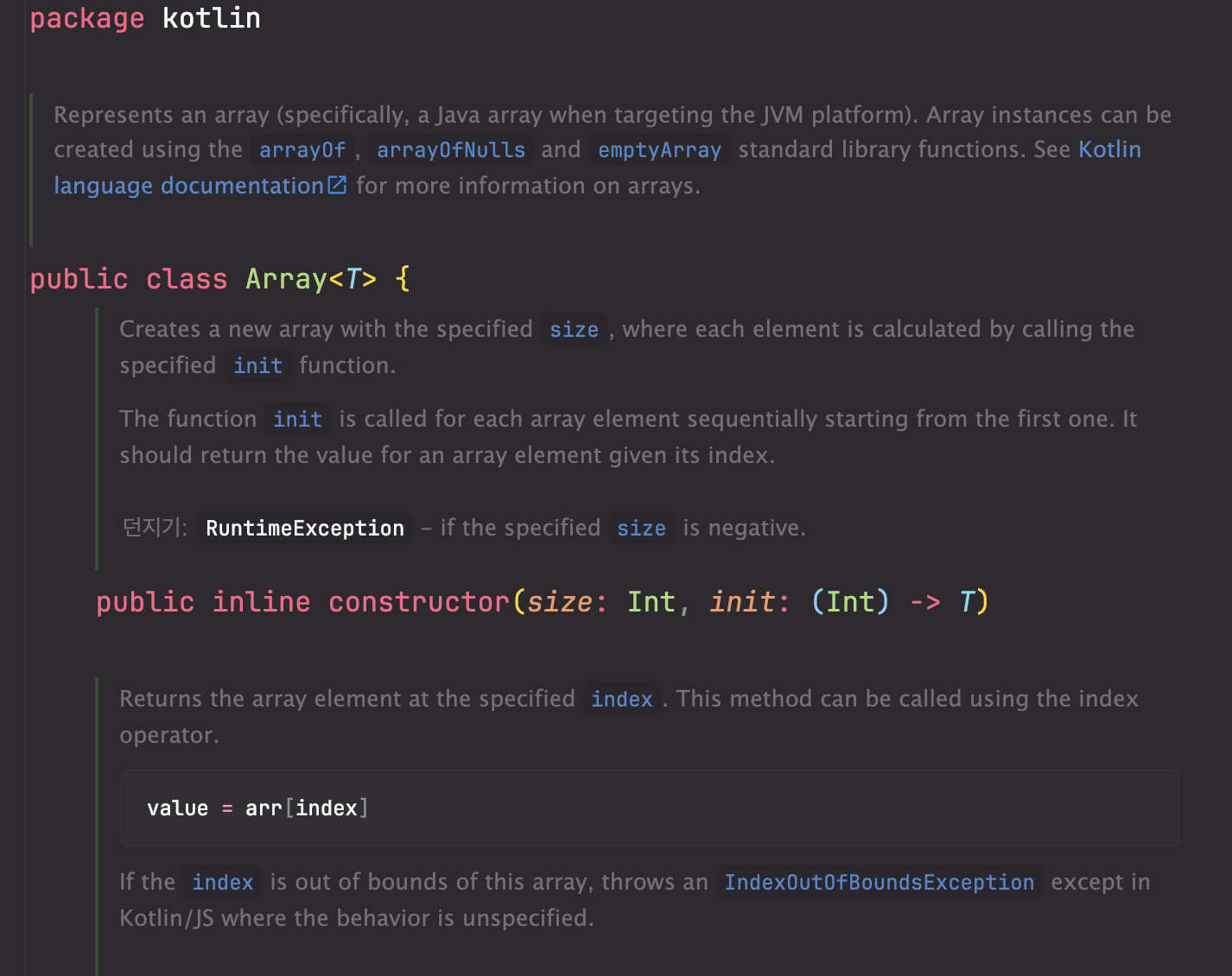
Task: Click the '(Int)' function parameter type
Action: pos(851,601)
